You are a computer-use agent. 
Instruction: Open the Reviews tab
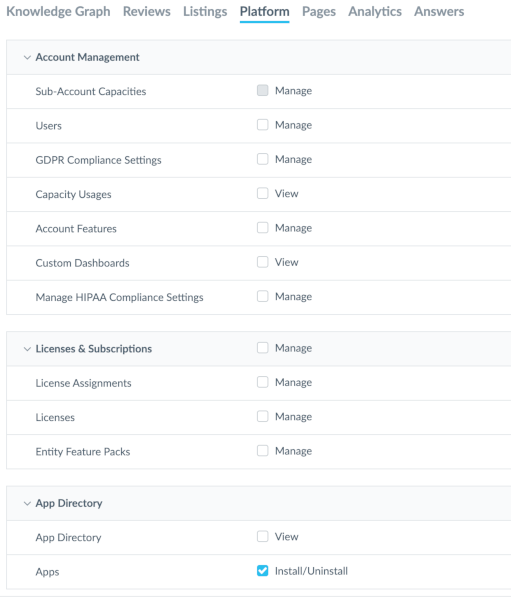(147, 11)
